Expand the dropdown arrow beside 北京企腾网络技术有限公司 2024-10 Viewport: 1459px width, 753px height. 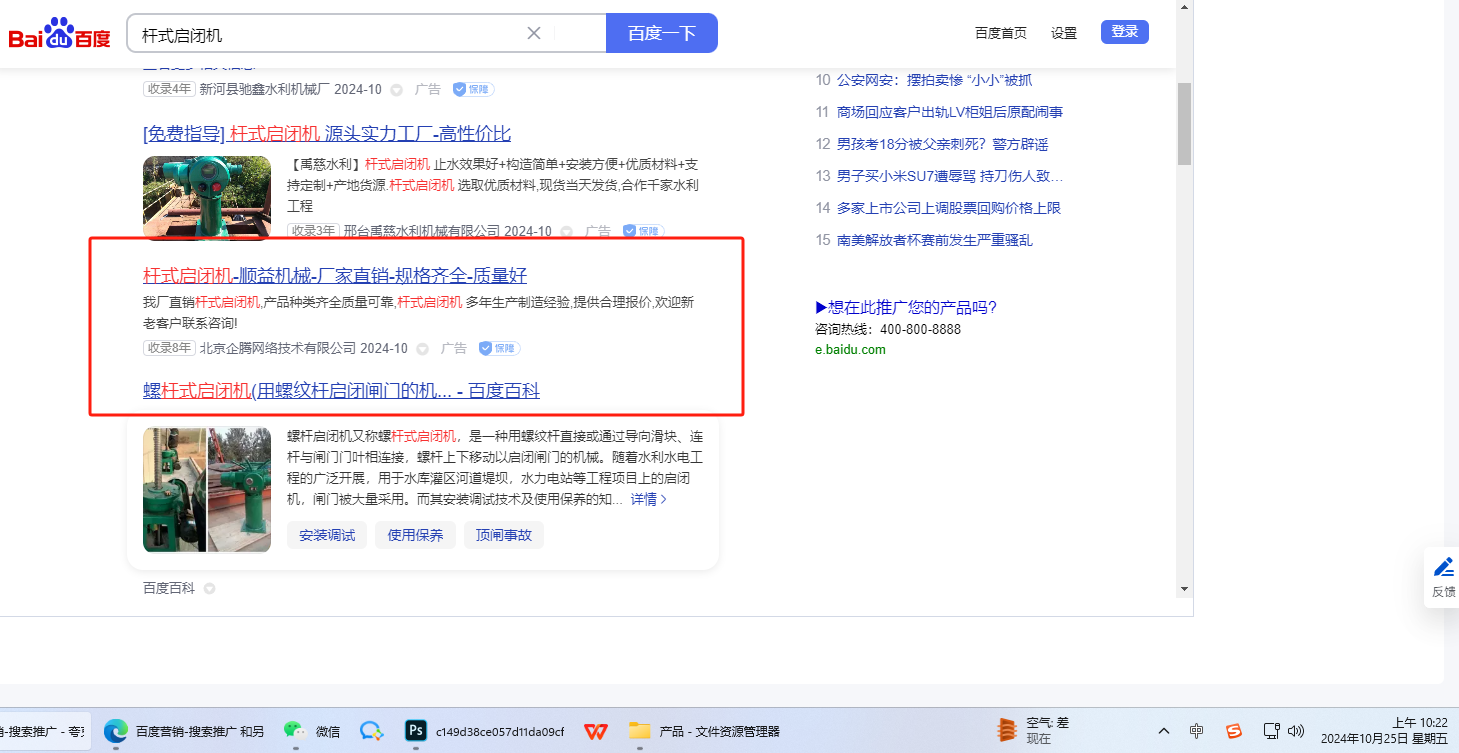pos(422,349)
